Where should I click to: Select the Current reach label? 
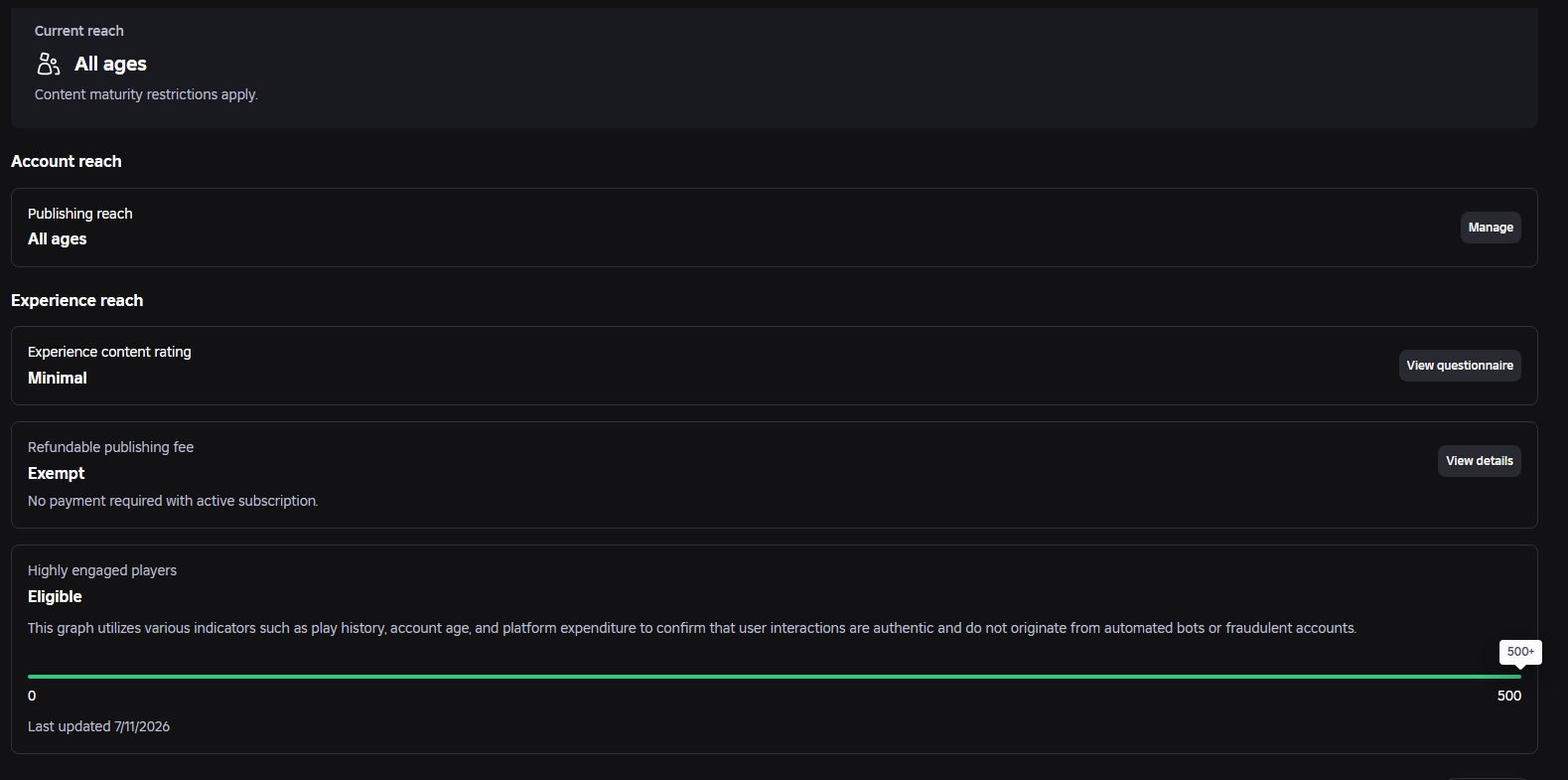[79, 31]
